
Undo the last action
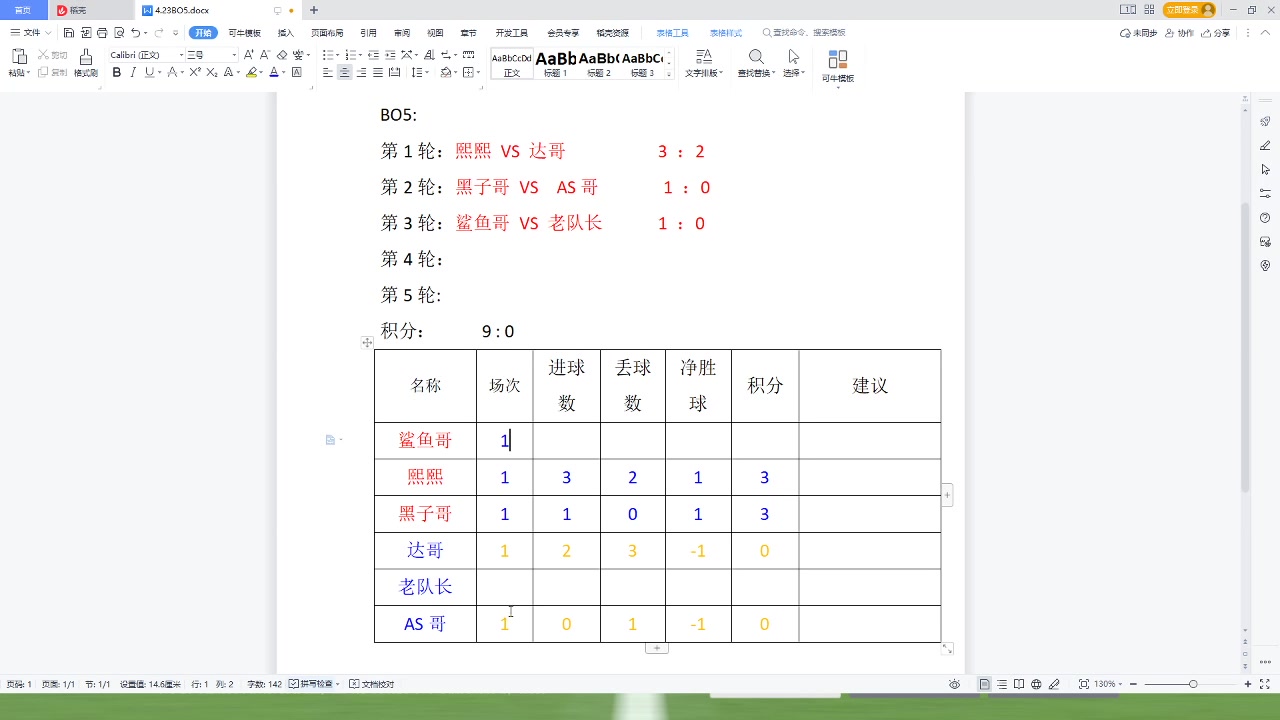point(135,33)
